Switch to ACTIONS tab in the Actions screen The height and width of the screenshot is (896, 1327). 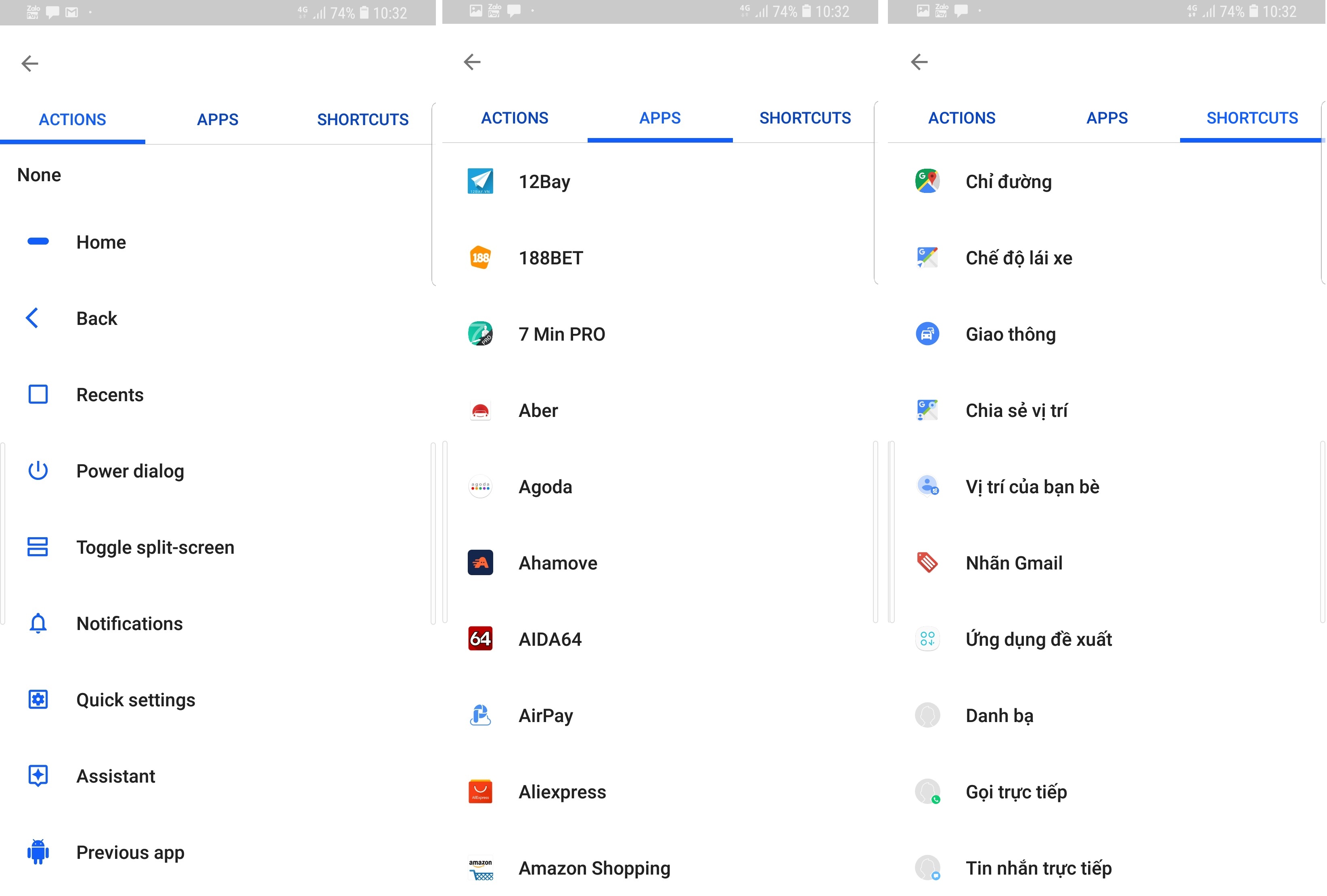click(73, 119)
